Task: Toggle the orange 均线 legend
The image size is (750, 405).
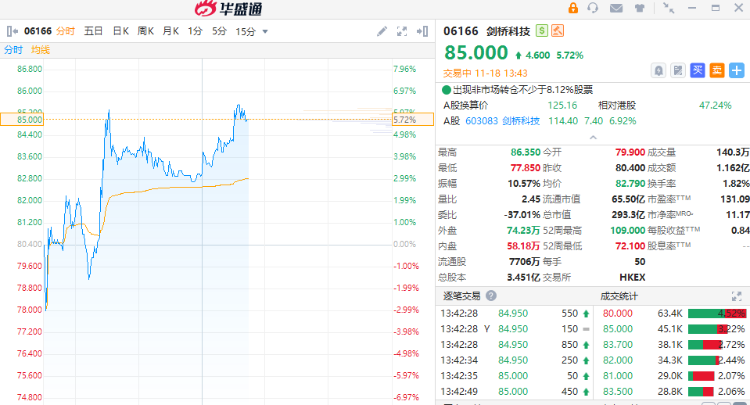Action: pyautogui.click(x=41, y=50)
